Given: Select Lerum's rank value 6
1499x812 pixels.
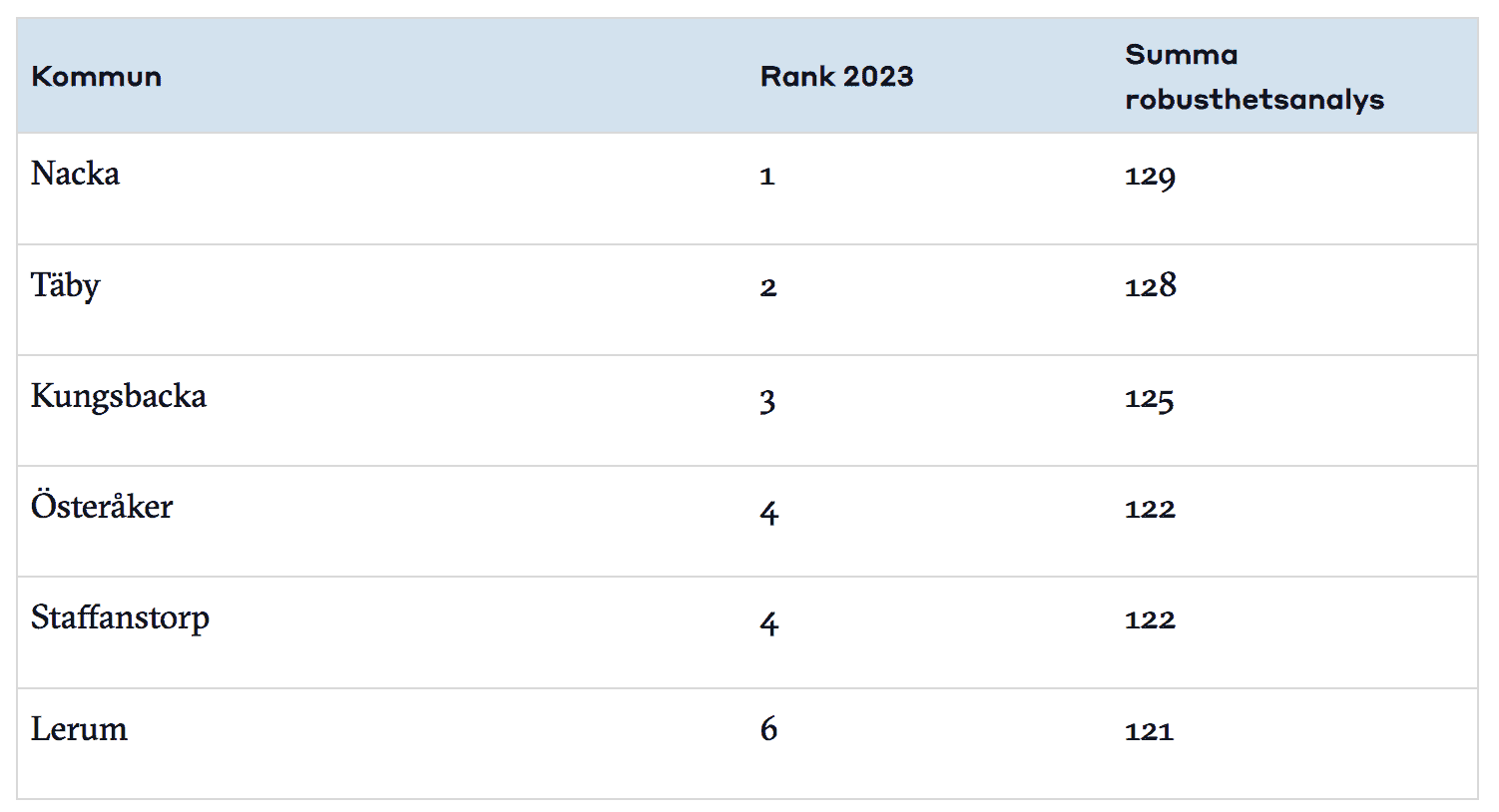Looking at the screenshot, I should tap(768, 728).
